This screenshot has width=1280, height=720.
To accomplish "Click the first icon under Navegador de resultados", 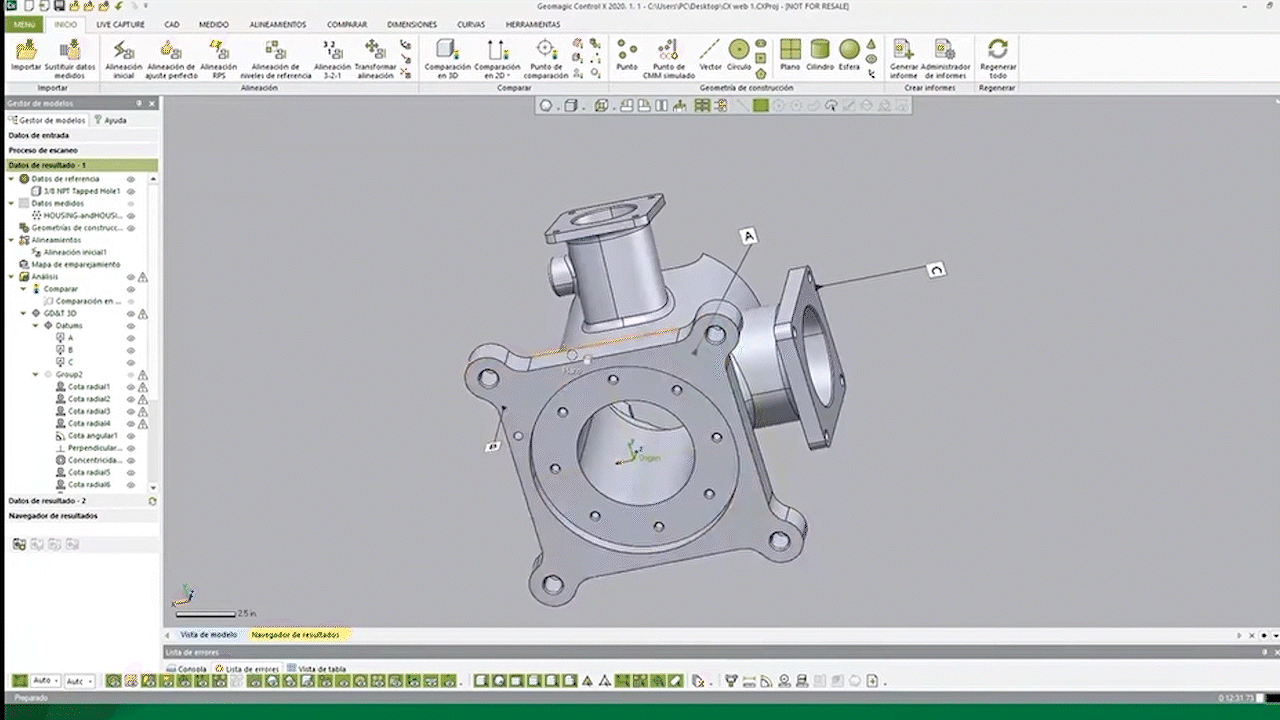I will tap(19, 544).
